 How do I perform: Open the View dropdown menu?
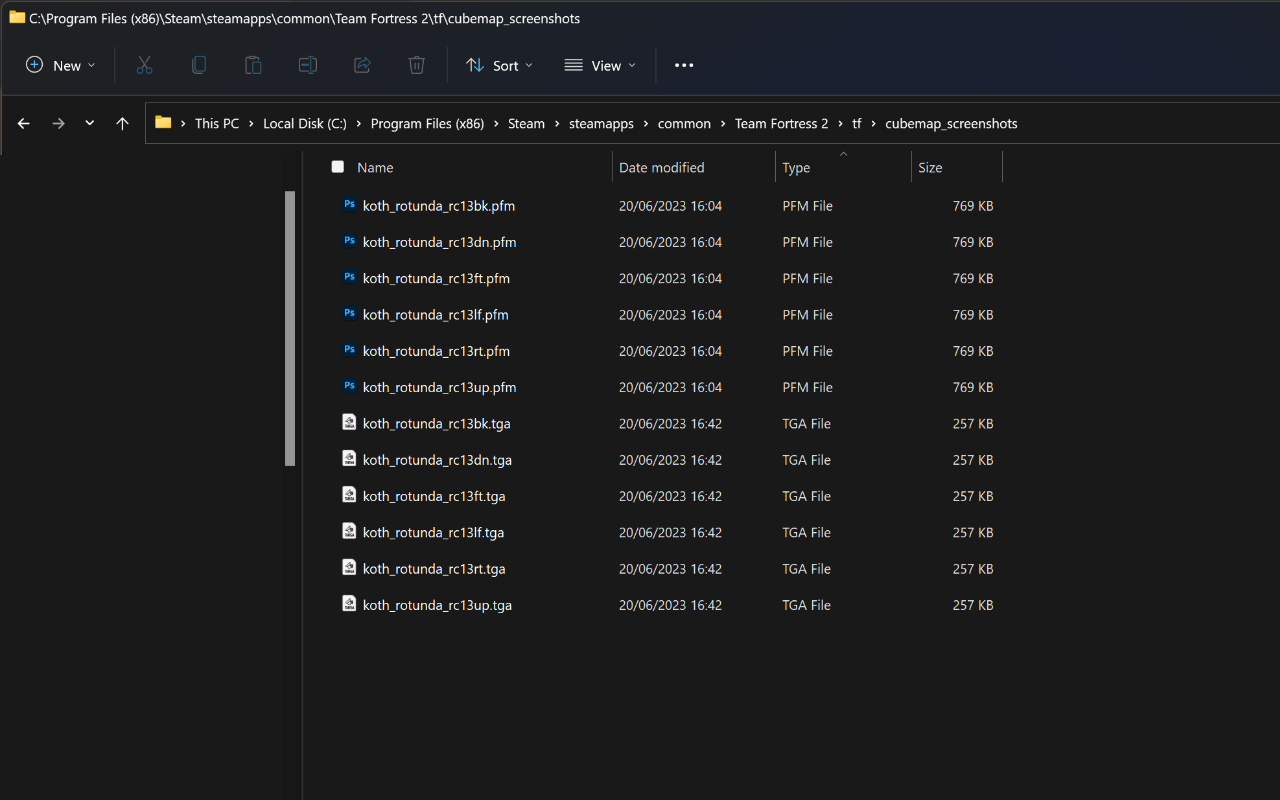pyautogui.click(x=600, y=65)
